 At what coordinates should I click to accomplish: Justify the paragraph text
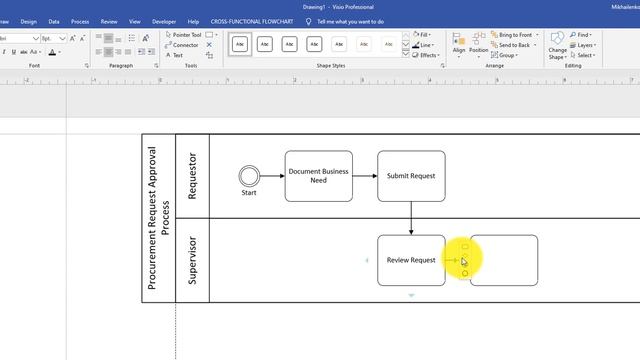[128, 52]
